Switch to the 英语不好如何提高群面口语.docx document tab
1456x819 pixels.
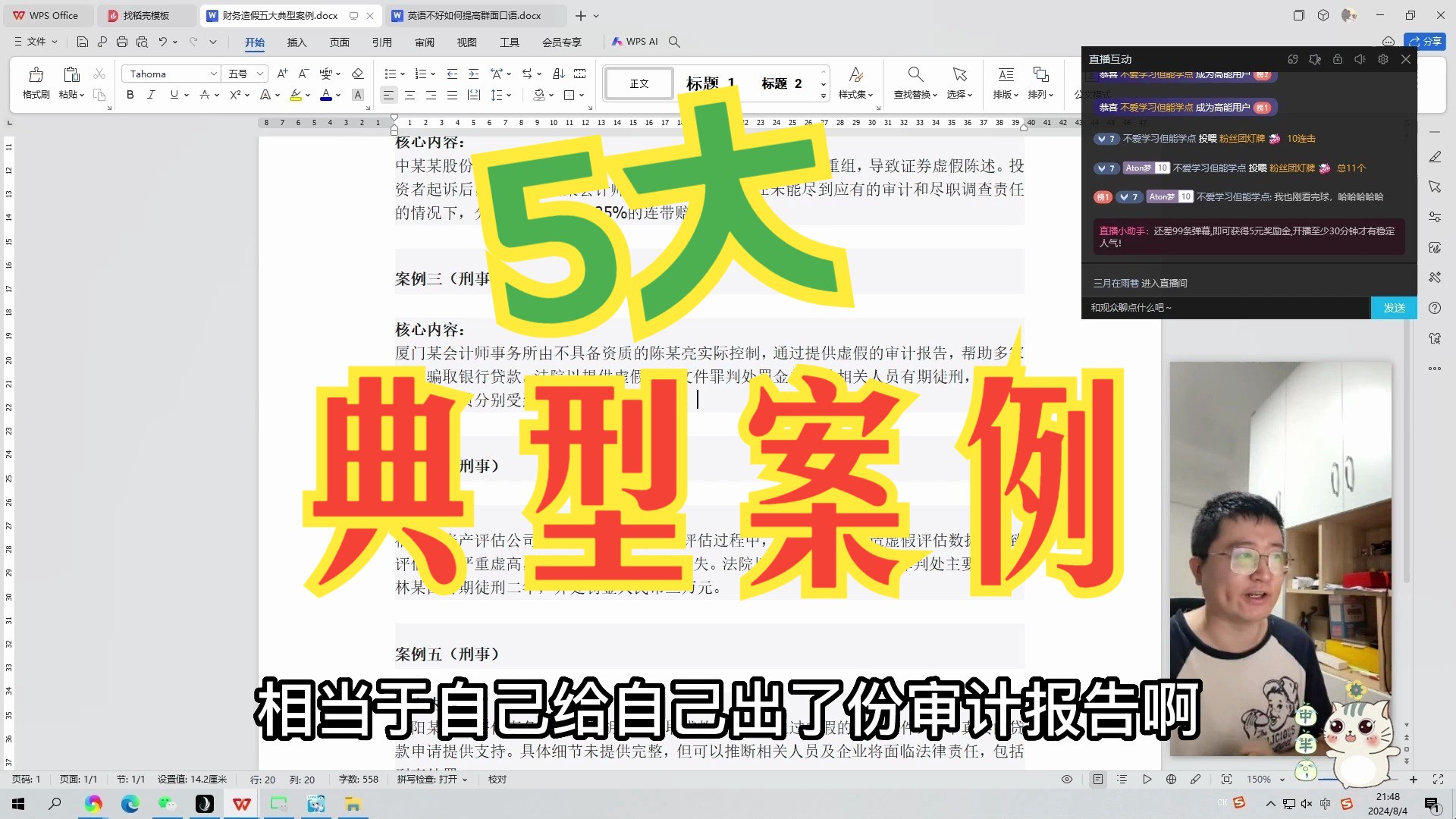tap(475, 15)
